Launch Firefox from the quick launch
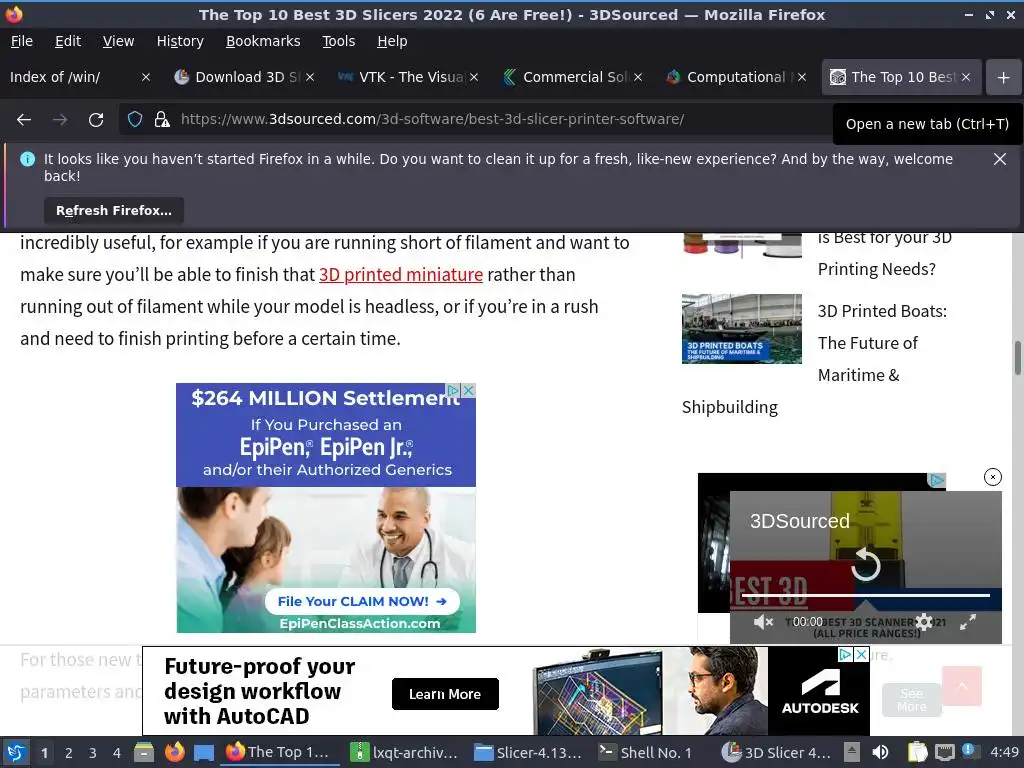Viewport: 1024px width, 768px height. tap(174, 752)
